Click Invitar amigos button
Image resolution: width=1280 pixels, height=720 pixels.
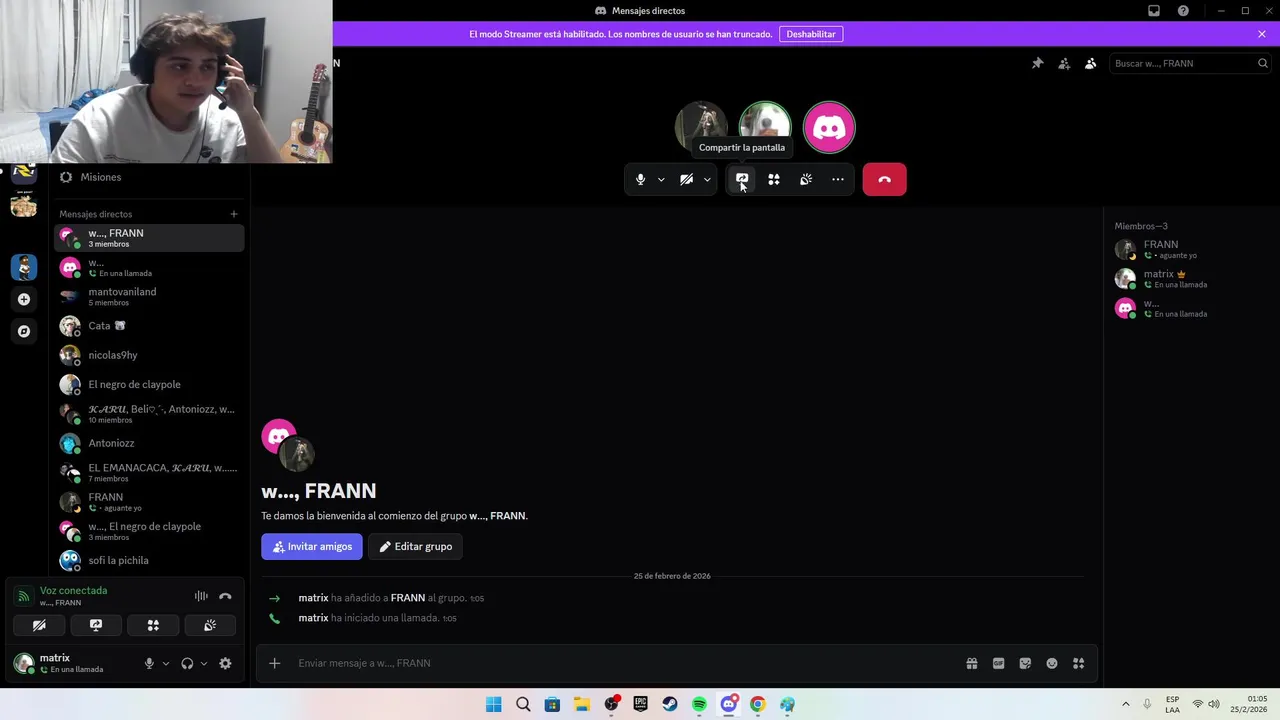point(312,547)
